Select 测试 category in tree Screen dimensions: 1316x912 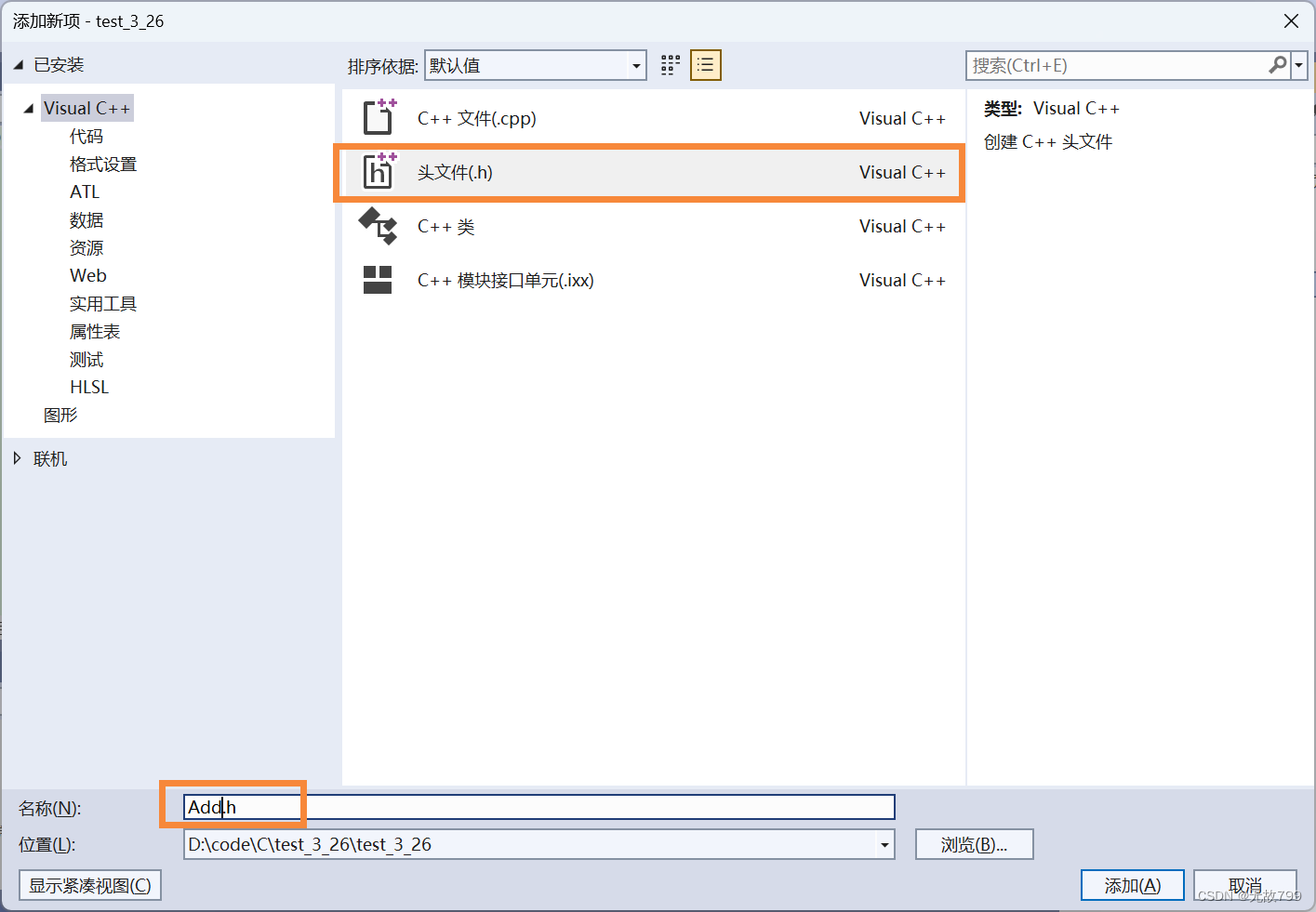coord(86,359)
